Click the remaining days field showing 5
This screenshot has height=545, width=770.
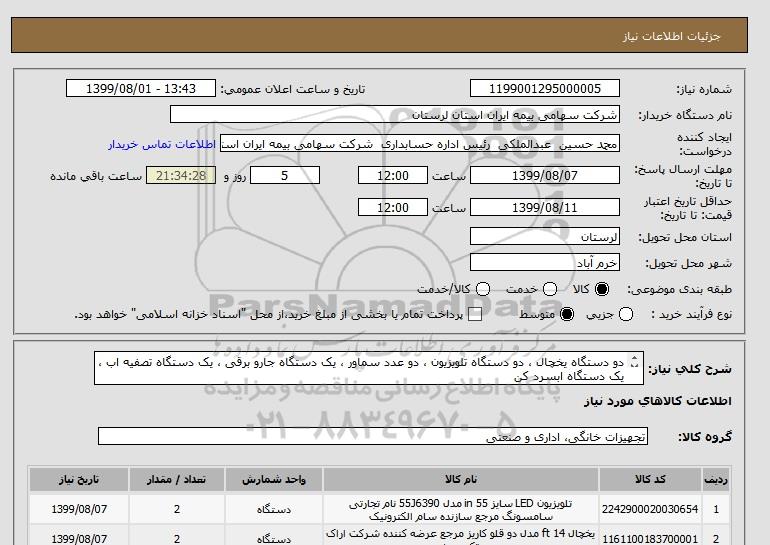pos(285,175)
